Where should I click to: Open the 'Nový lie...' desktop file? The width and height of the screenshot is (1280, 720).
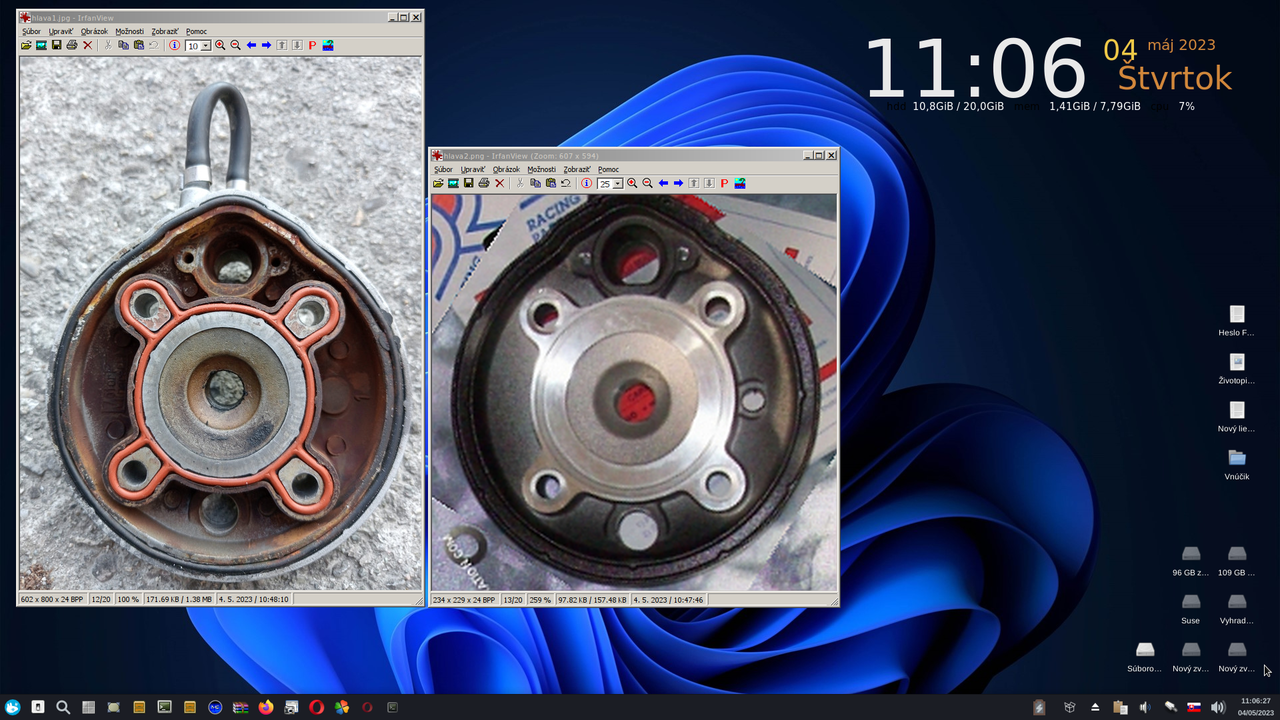pos(1237,417)
